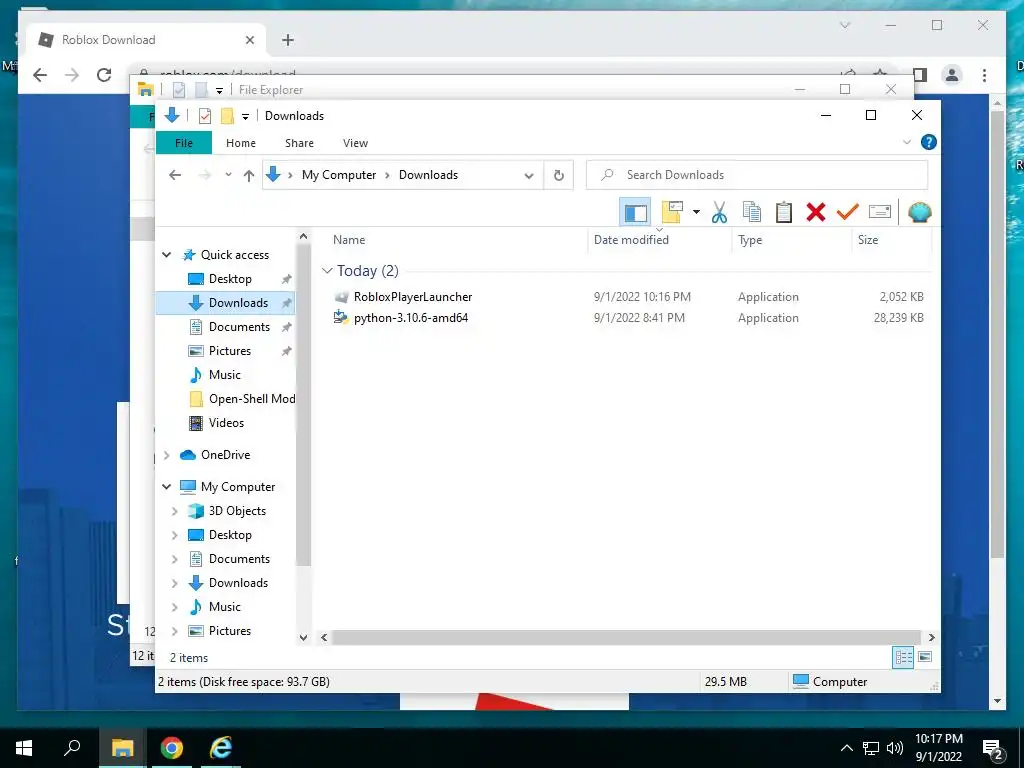
Task: Click in the Search Downloads field
Action: (x=757, y=175)
